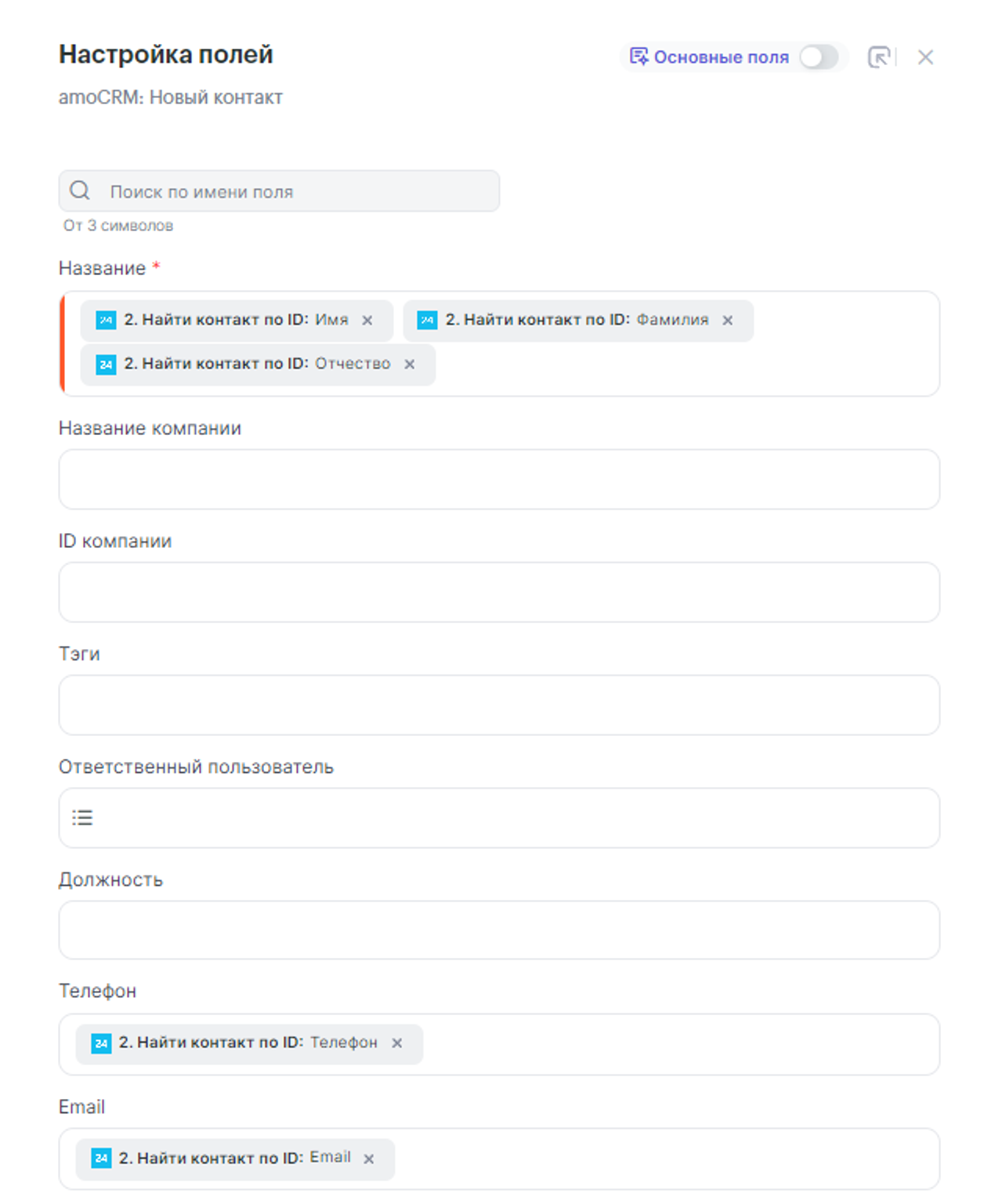
Task: Click the search magnifier icon
Action: click(80, 190)
